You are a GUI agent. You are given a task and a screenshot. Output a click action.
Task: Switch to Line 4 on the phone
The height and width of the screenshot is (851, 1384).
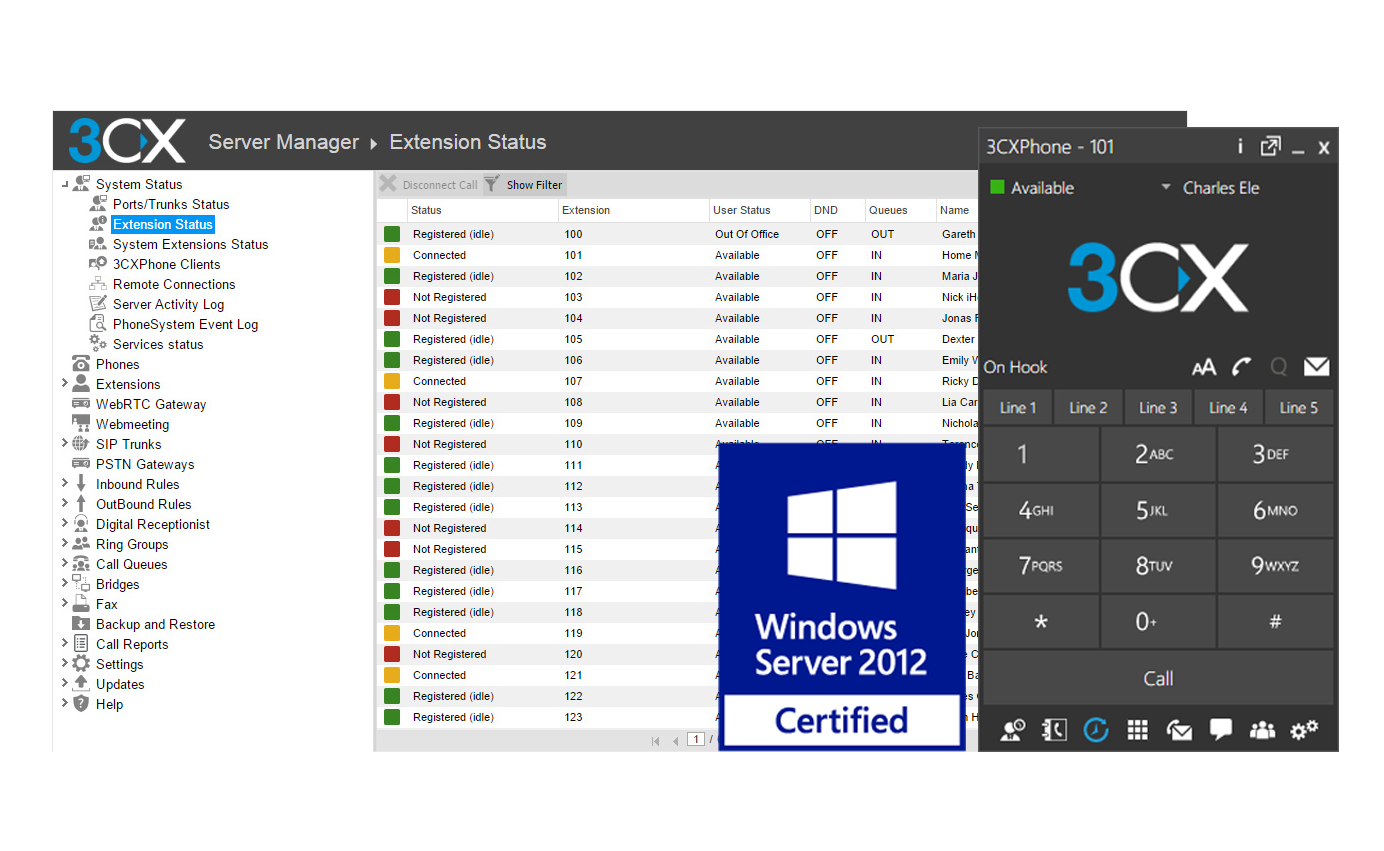click(x=1228, y=407)
